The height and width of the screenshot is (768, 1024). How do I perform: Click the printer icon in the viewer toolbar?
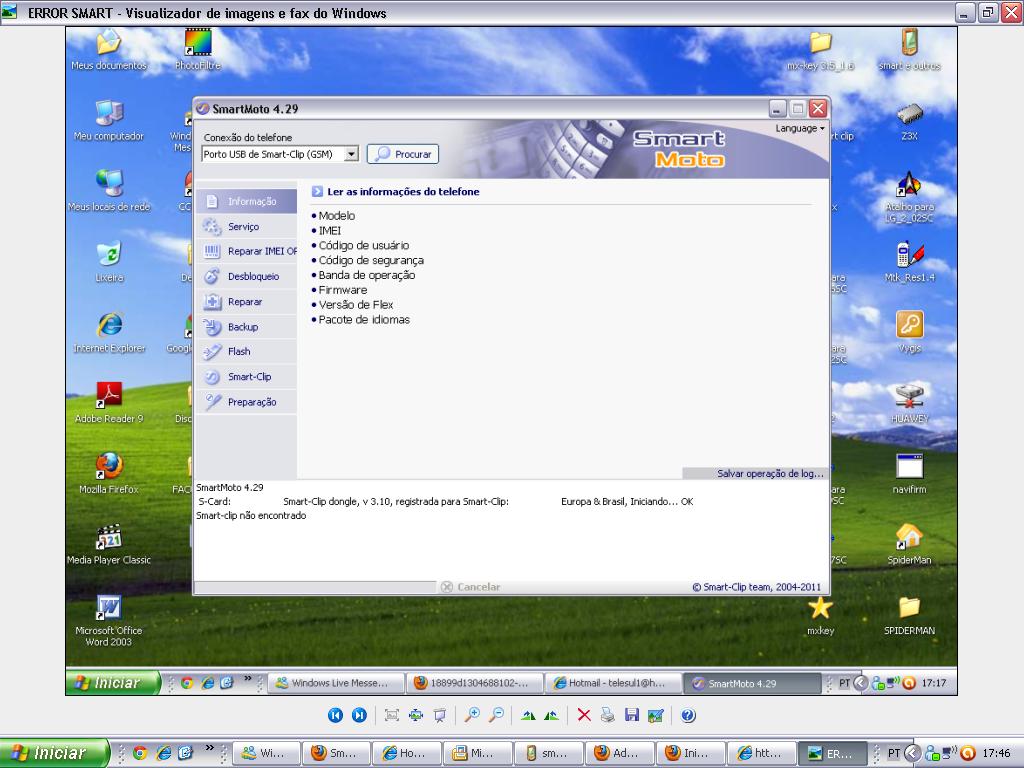point(607,715)
